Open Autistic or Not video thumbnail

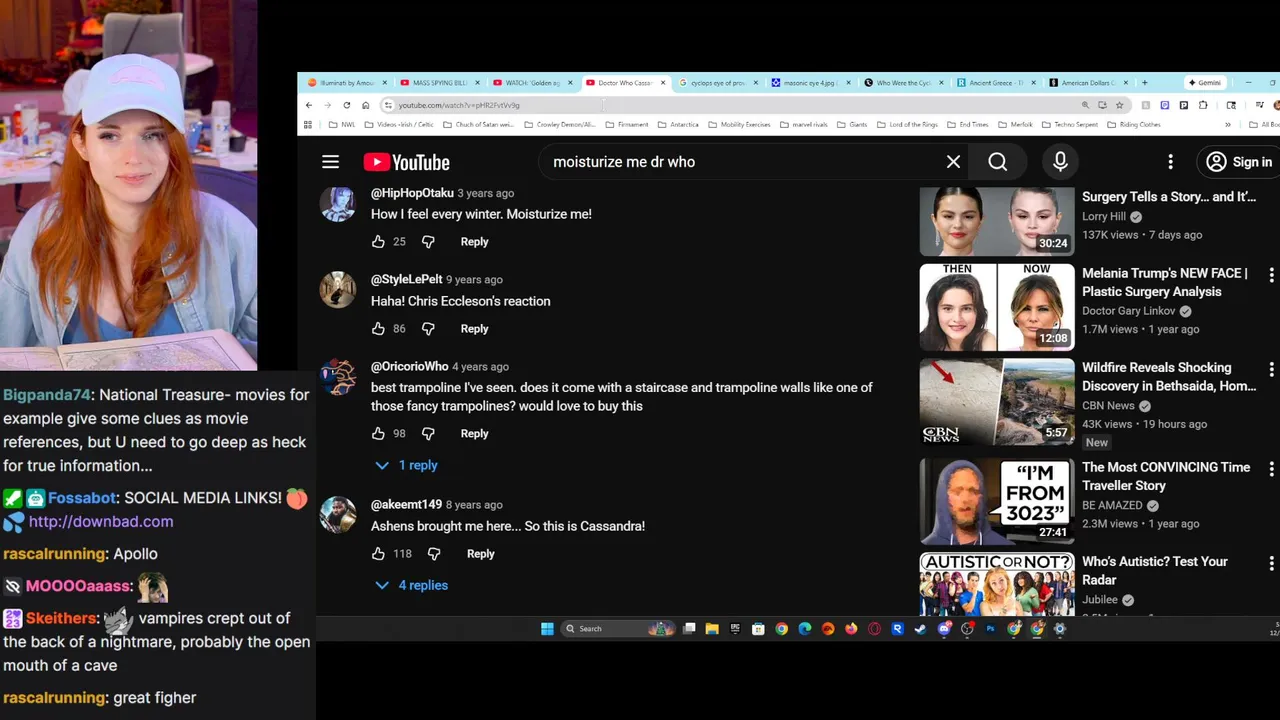point(997,584)
